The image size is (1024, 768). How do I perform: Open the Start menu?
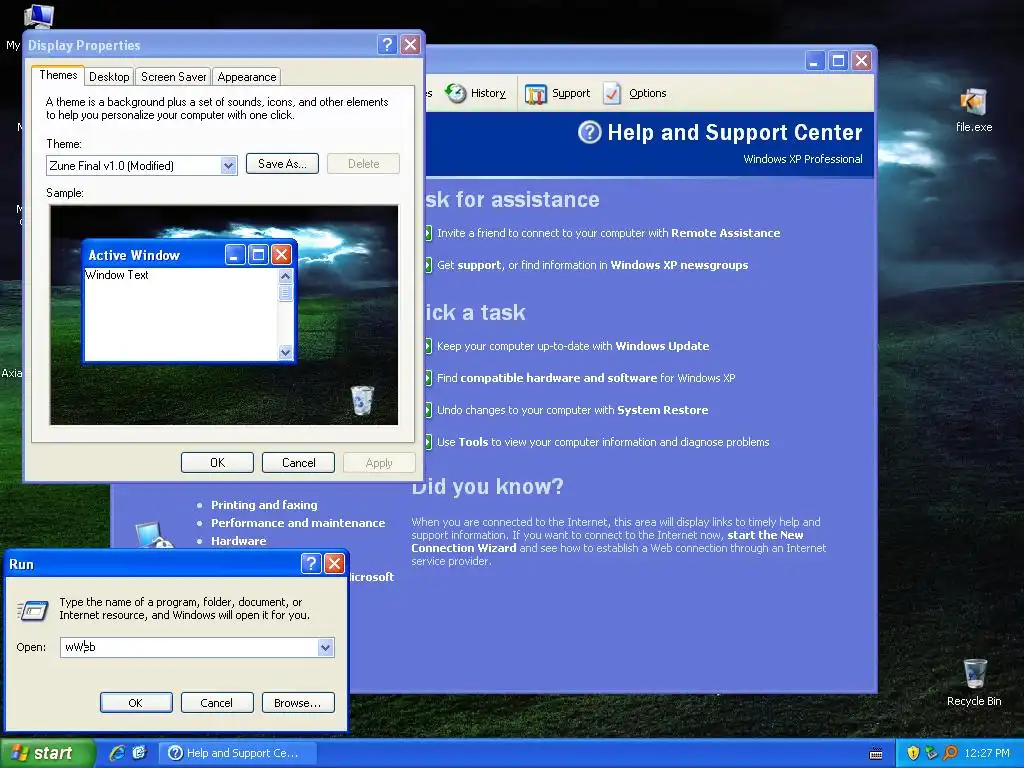[46, 753]
